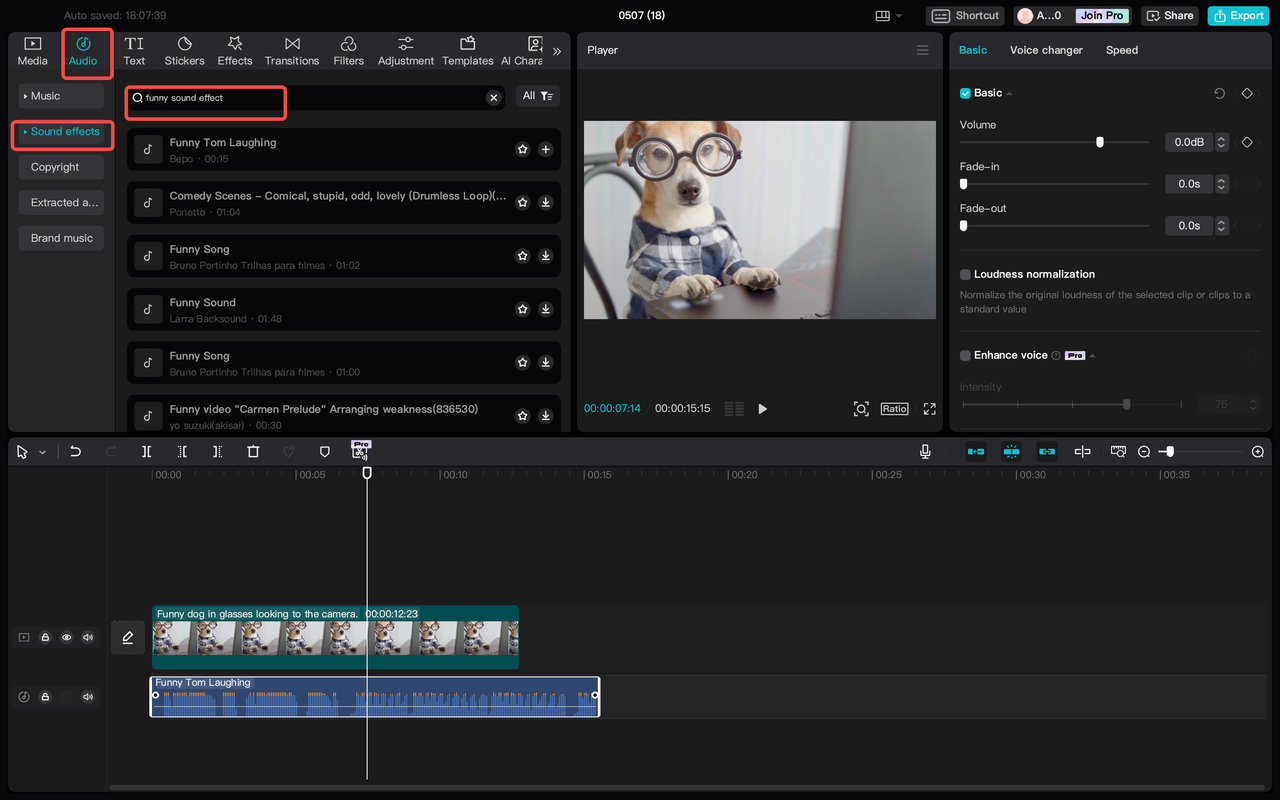Switch to the Speed tab
The image size is (1280, 800).
click(1121, 49)
